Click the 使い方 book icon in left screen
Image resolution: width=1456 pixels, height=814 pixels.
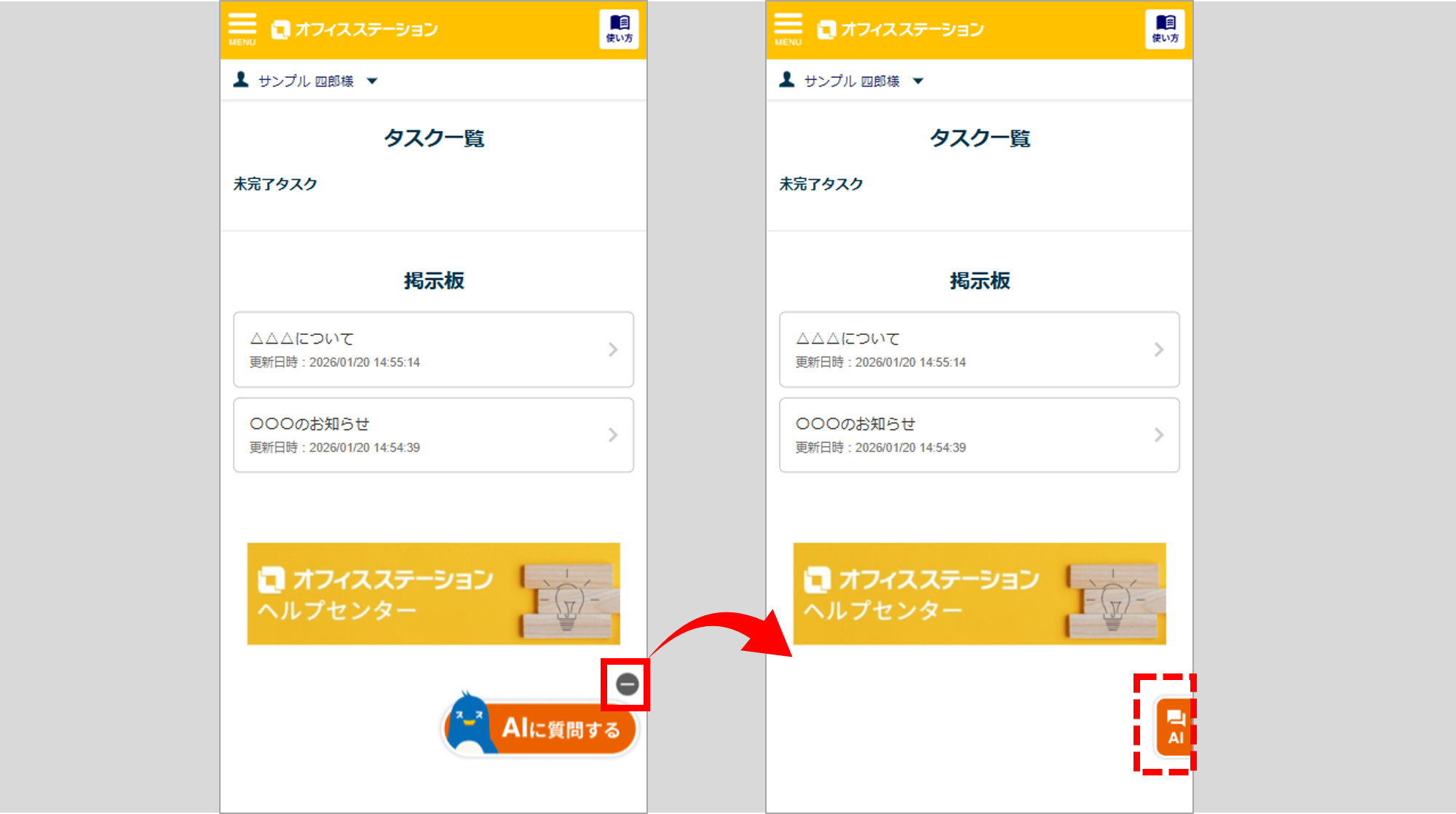click(619, 29)
